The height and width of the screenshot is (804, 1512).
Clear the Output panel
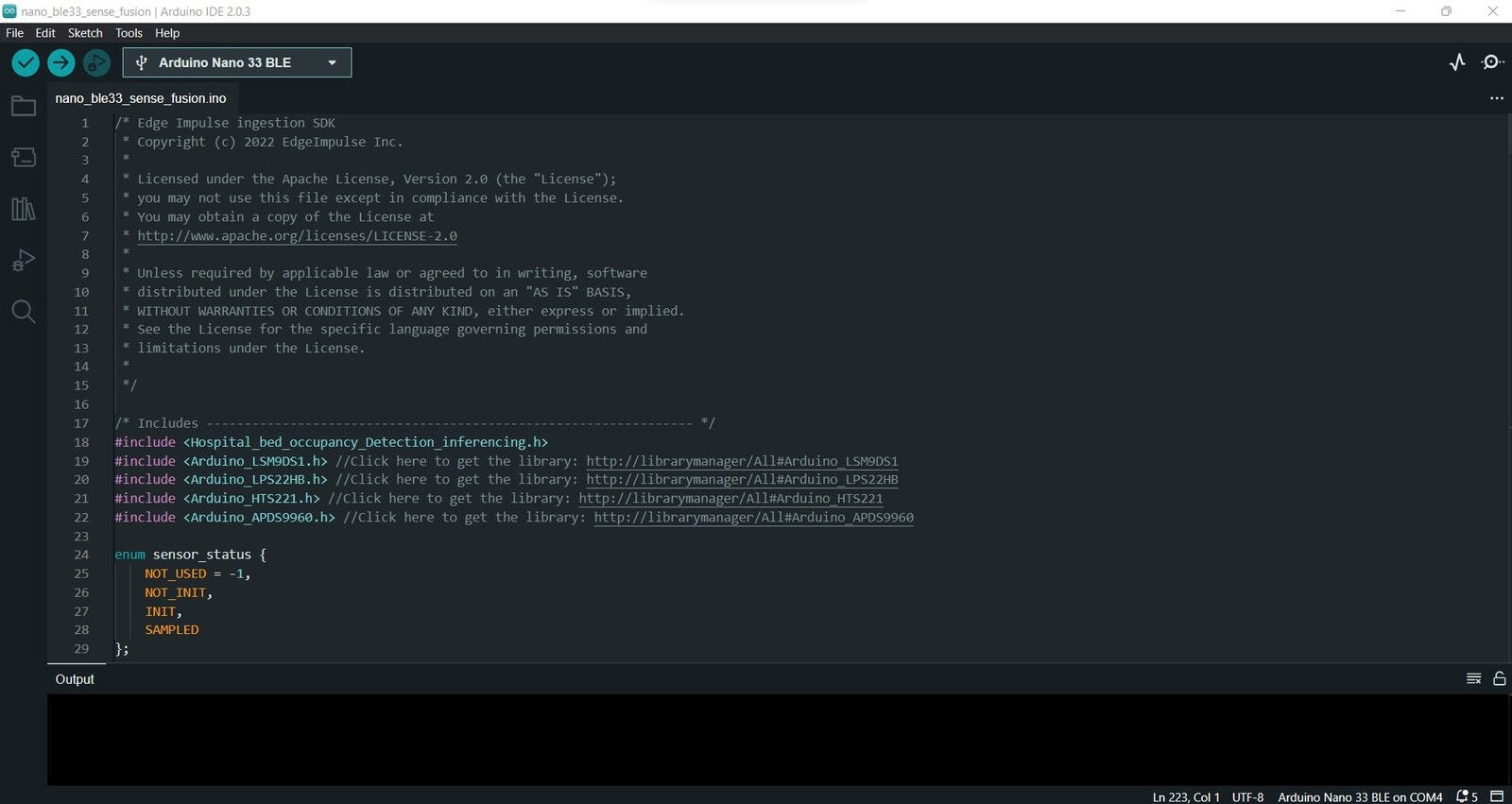pyautogui.click(x=1473, y=678)
